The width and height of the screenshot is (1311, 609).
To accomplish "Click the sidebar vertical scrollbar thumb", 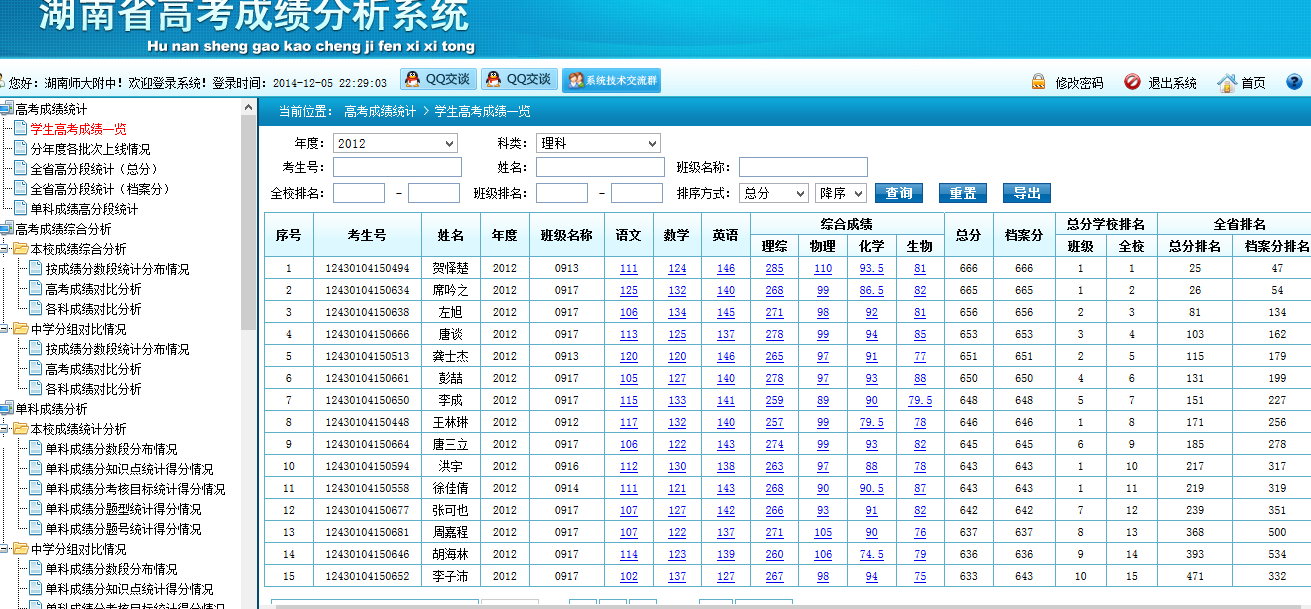I will pos(249,224).
